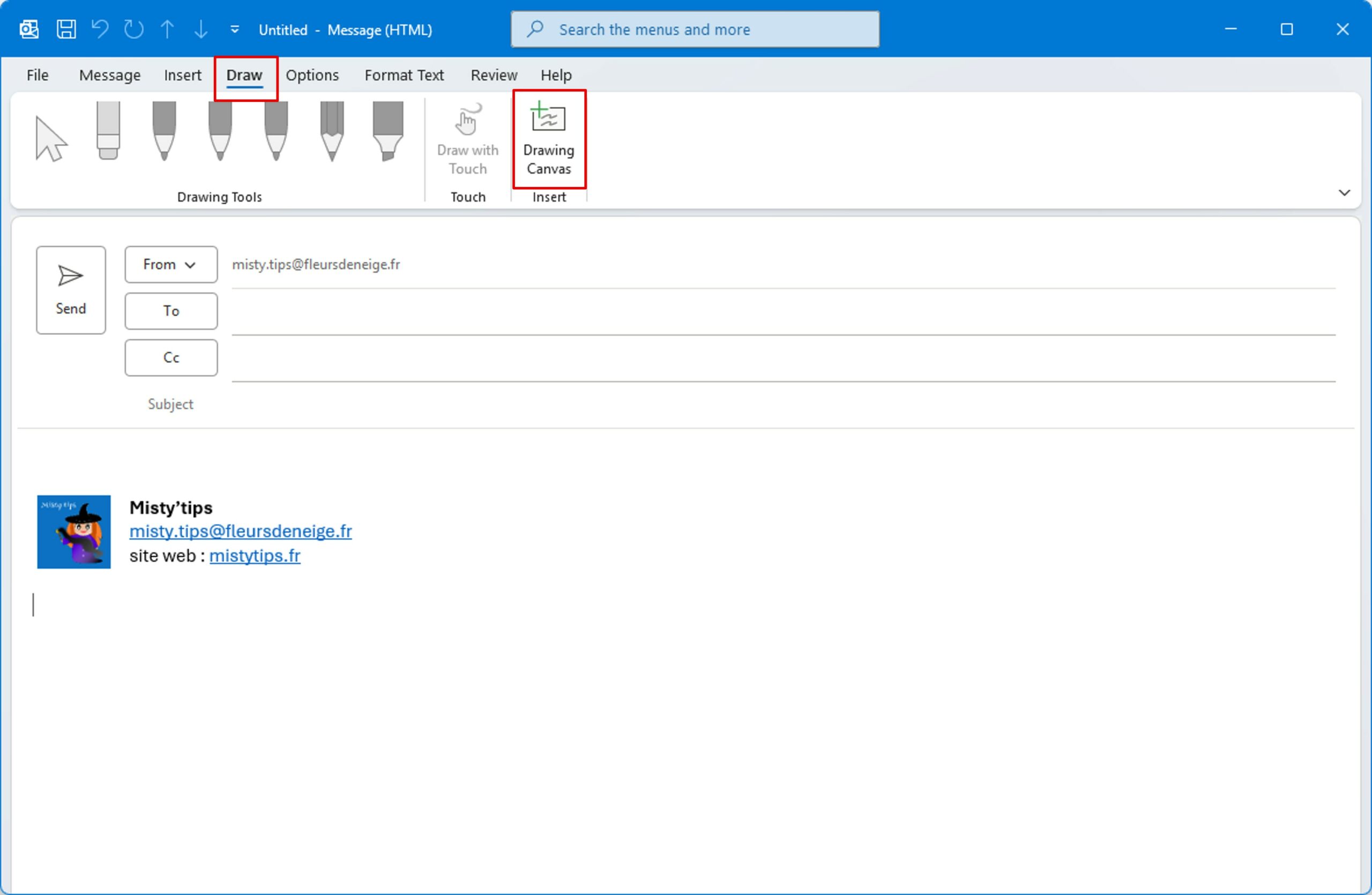Choose the Select arrow cursor tool

tap(51, 138)
